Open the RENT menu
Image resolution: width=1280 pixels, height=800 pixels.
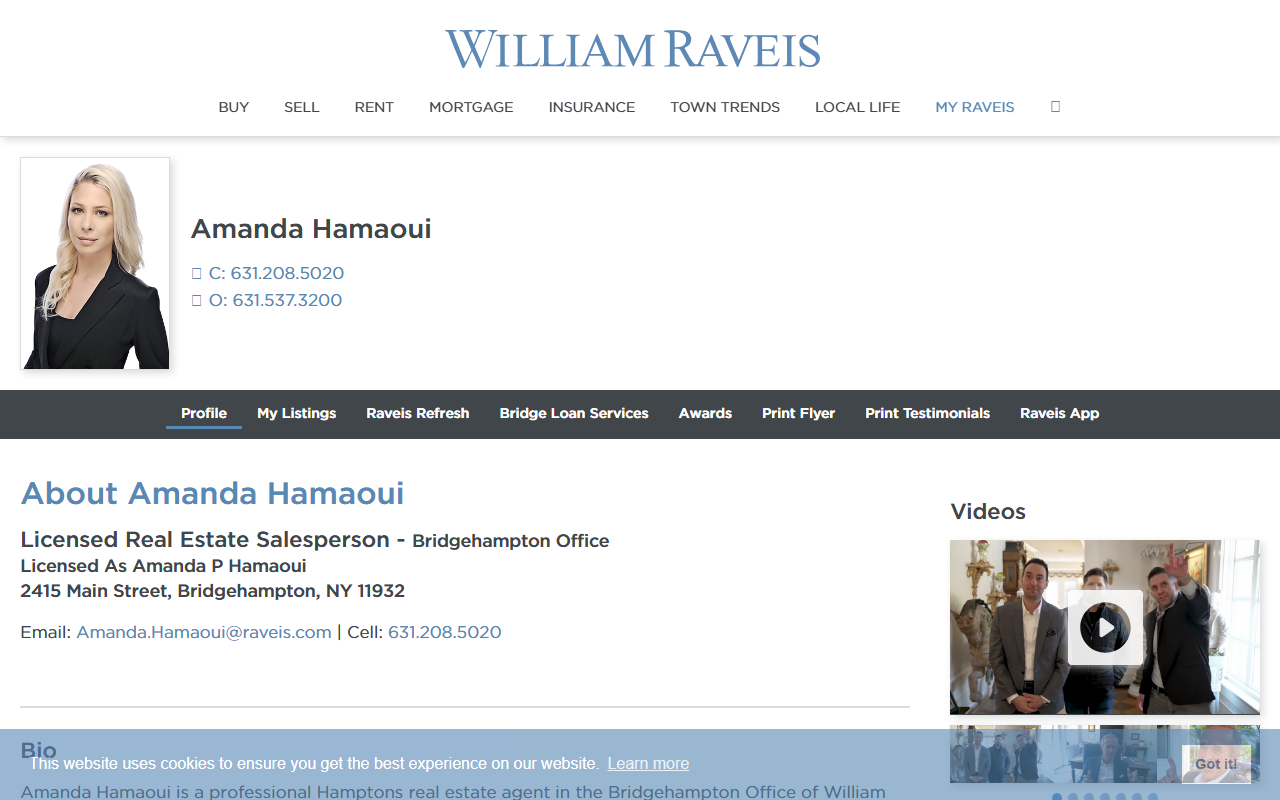(374, 107)
